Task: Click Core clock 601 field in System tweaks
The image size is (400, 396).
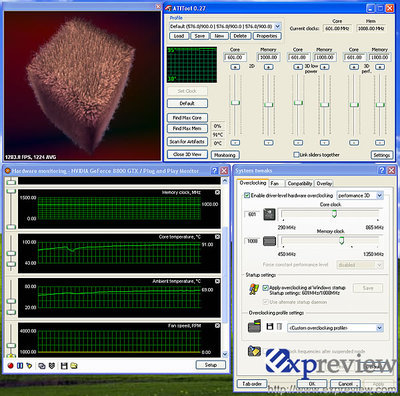Action: tap(252, 214)
